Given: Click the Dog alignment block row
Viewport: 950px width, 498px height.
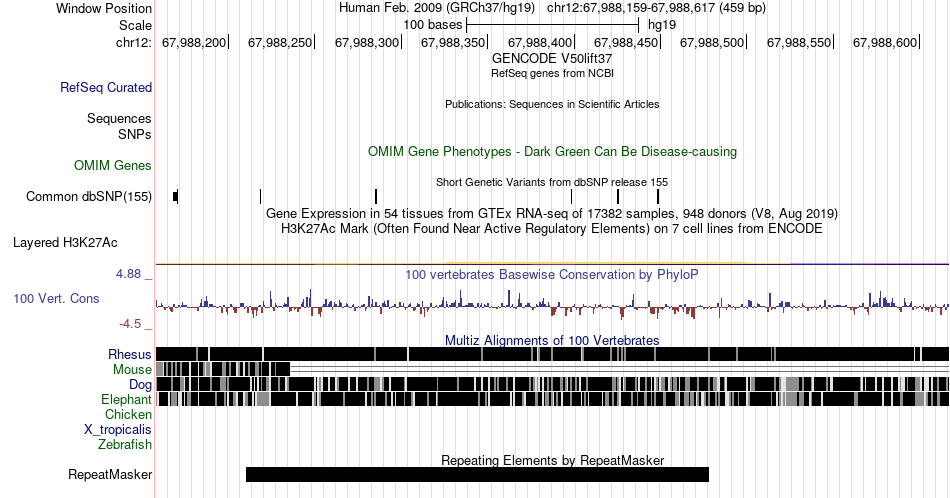Looking at the screenshot, I should click(x=552, y=384).
